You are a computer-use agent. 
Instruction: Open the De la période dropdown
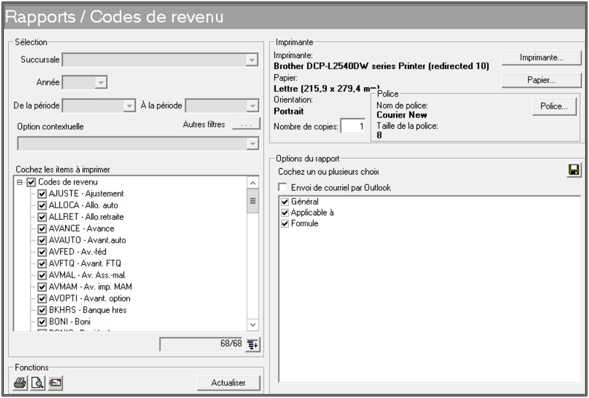click(x=129, y=106)
